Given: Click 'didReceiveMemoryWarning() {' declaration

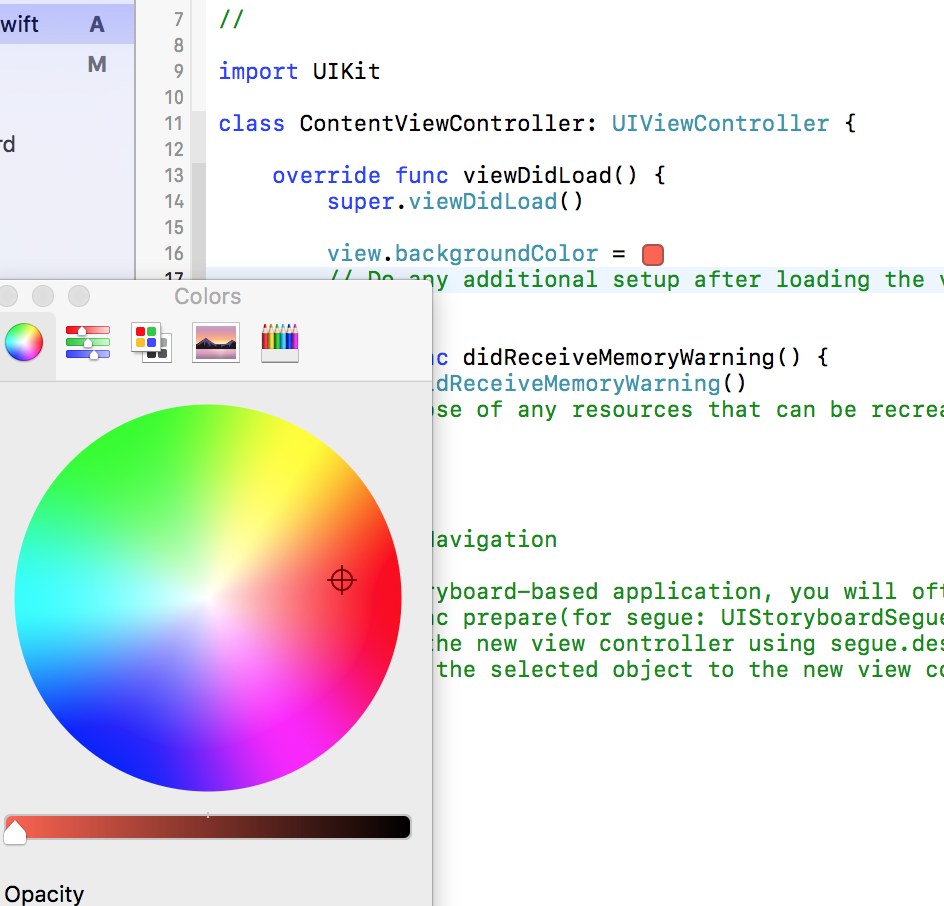Looking at the screenshot, I should point(645,358).
